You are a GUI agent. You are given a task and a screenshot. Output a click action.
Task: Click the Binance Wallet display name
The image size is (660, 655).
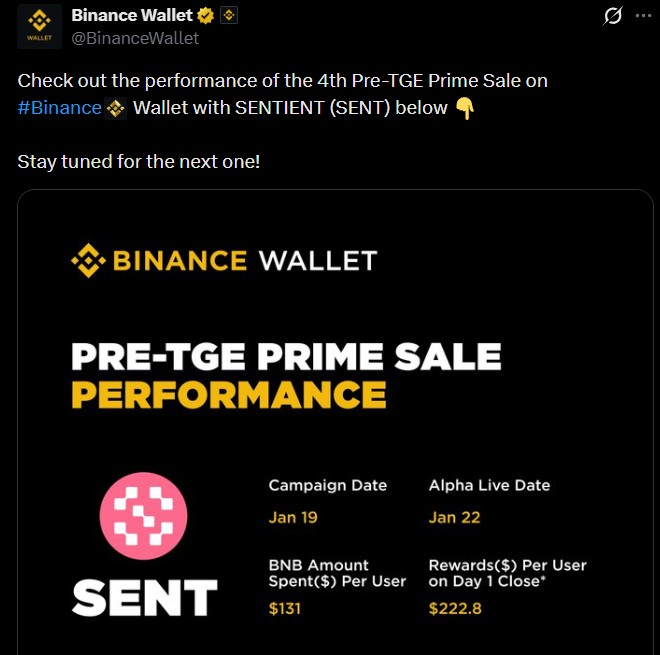[132, 16]
